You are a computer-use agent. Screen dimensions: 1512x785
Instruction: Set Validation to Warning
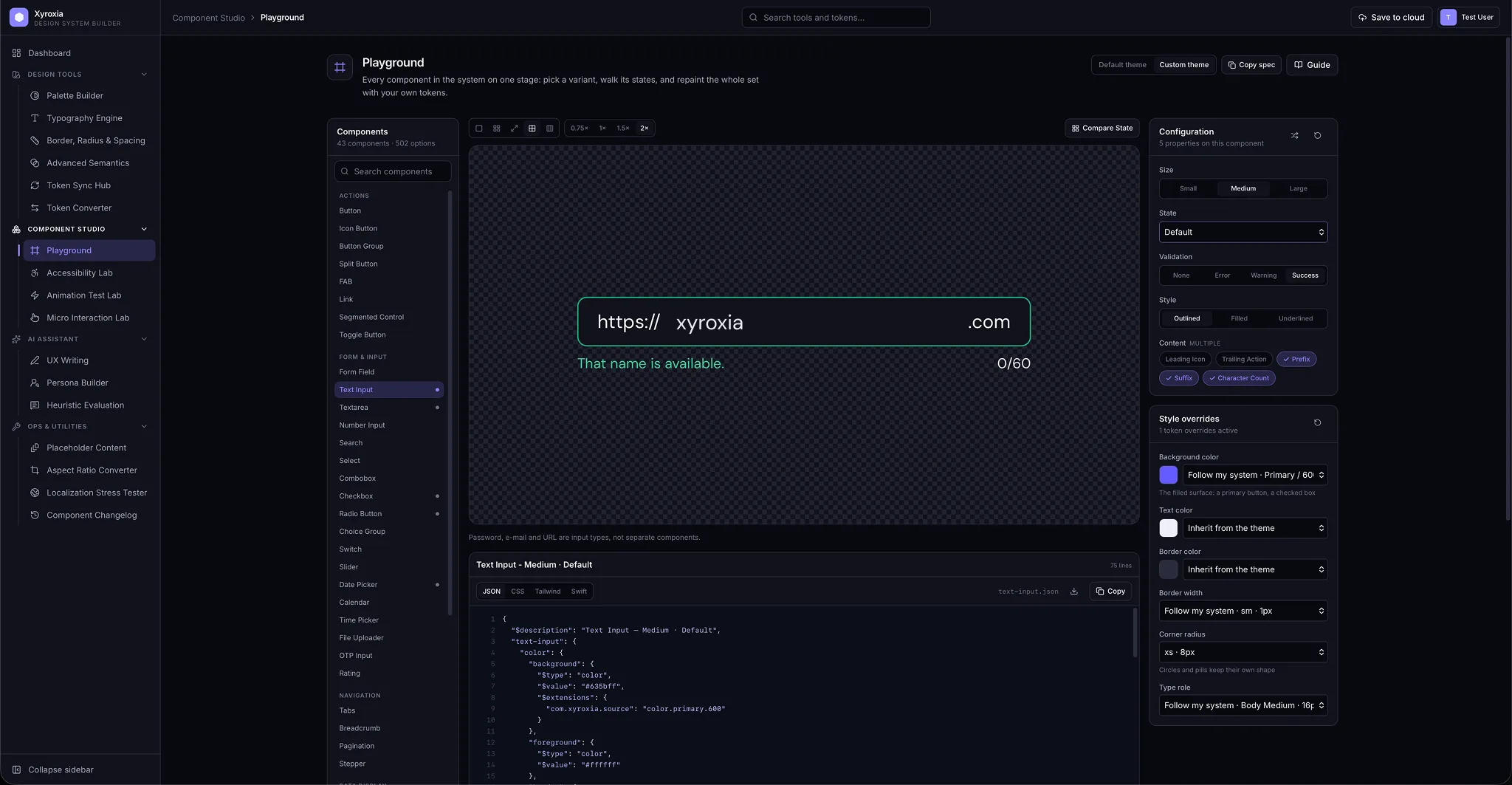coord(1263,275)
